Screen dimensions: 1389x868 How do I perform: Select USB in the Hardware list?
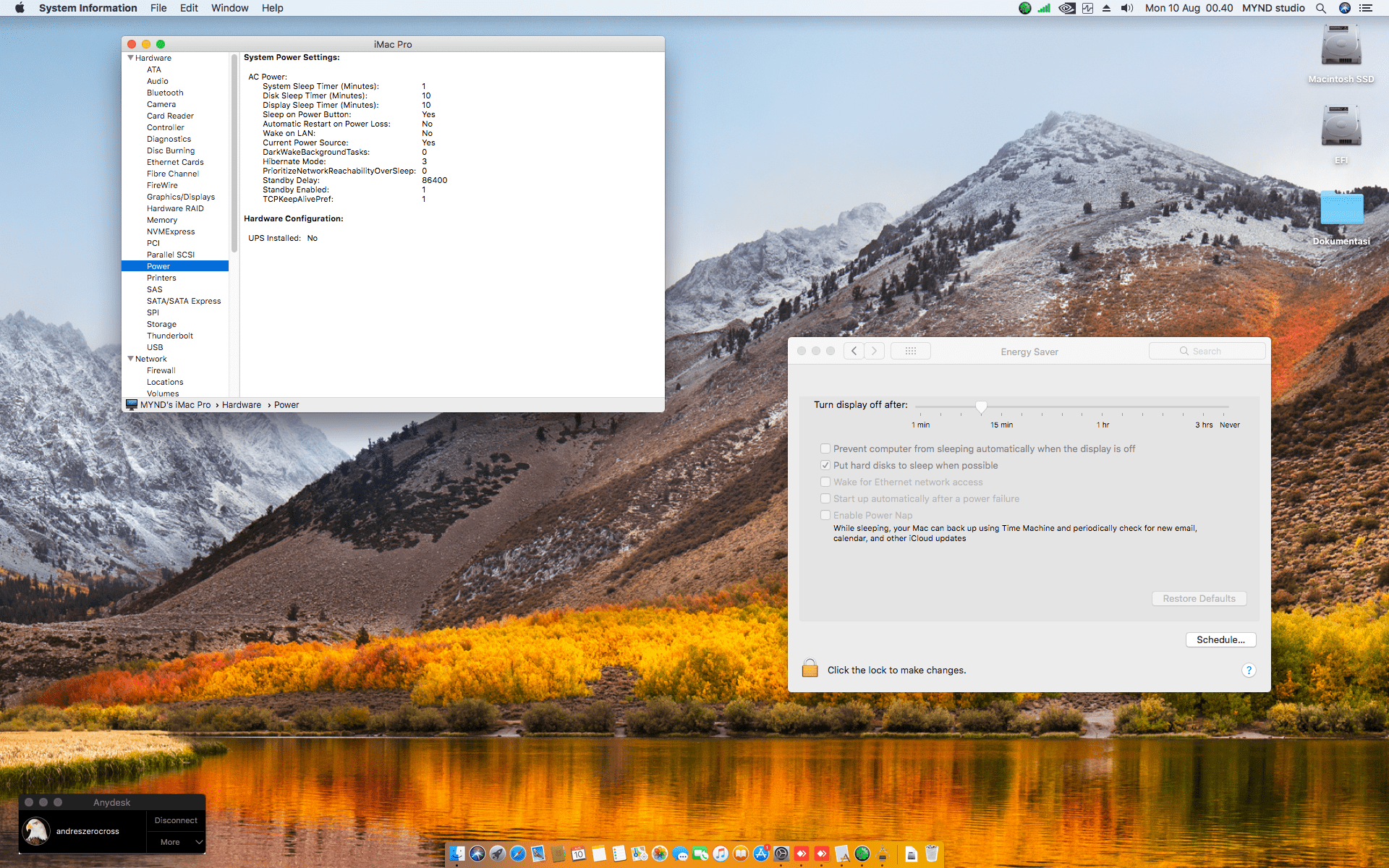(x=155, y=347)
